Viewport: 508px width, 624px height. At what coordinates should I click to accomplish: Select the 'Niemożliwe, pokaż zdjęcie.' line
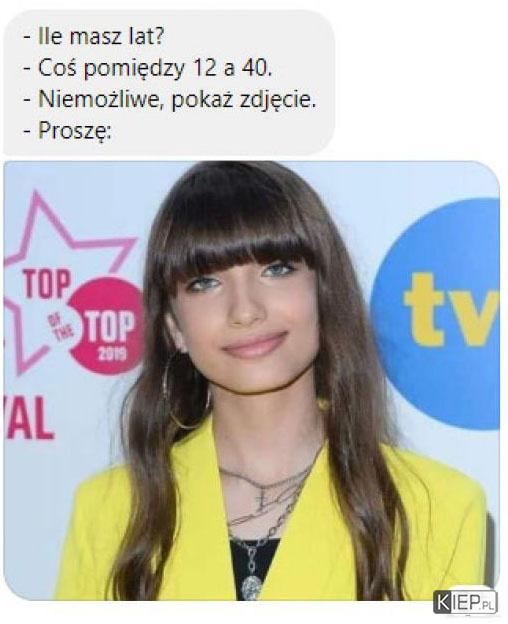click(170, 99)
